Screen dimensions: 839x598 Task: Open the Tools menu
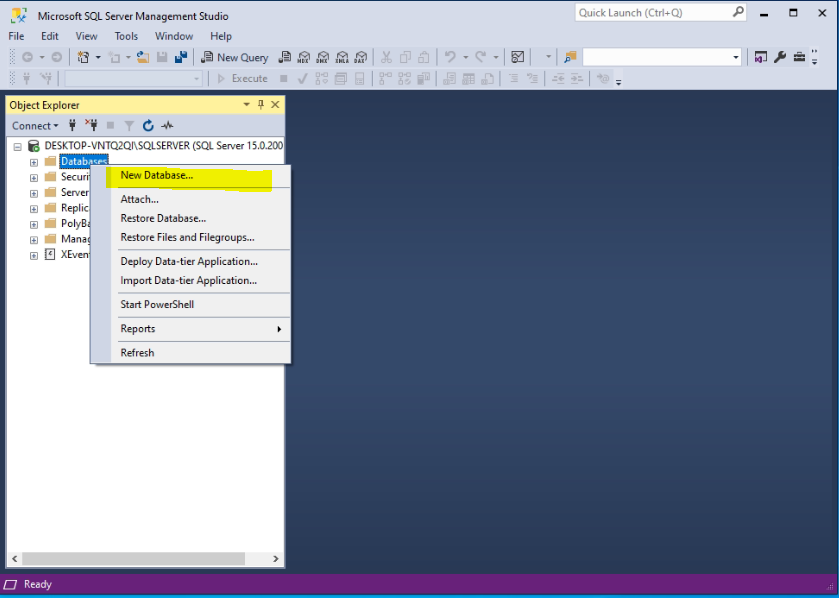point(126,36)
